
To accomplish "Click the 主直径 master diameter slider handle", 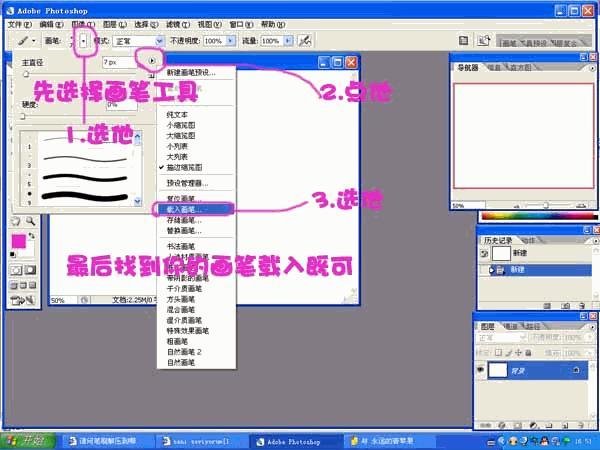I will pyautogui.click(x=26, y=74).
